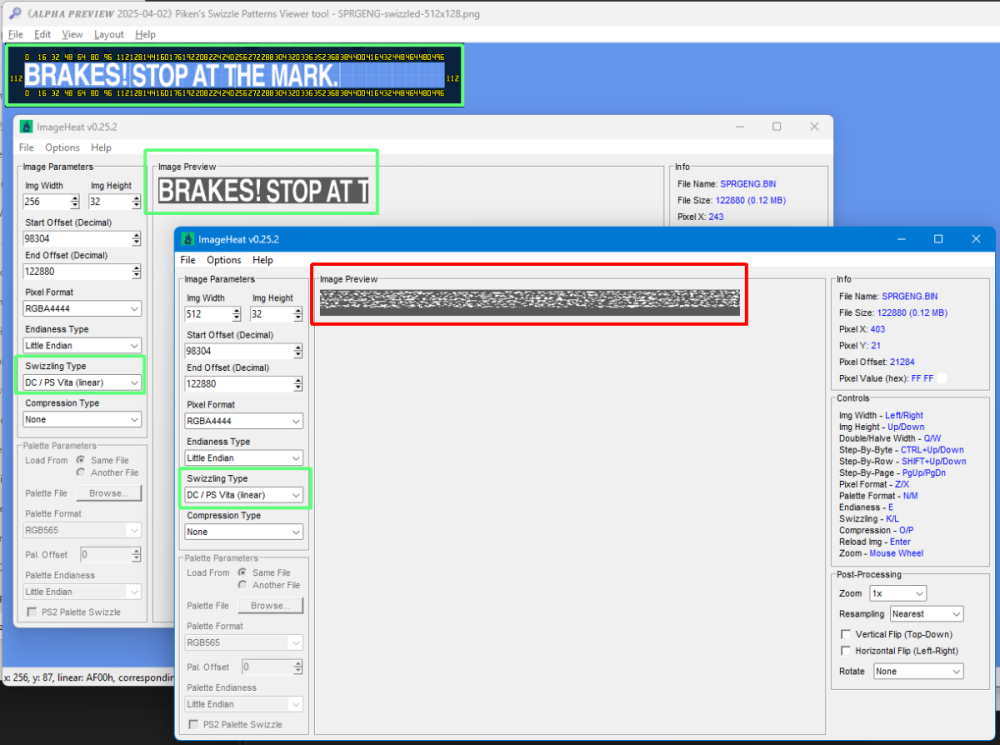
Task: Click Img Height field in front ImageHeat window
Action: tap(271, 314)
